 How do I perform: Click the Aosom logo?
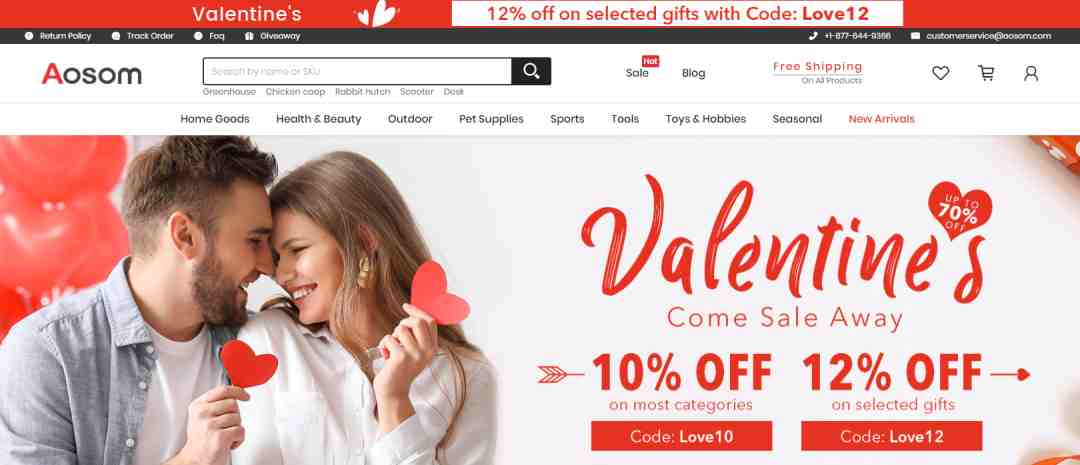coord(92,74)
